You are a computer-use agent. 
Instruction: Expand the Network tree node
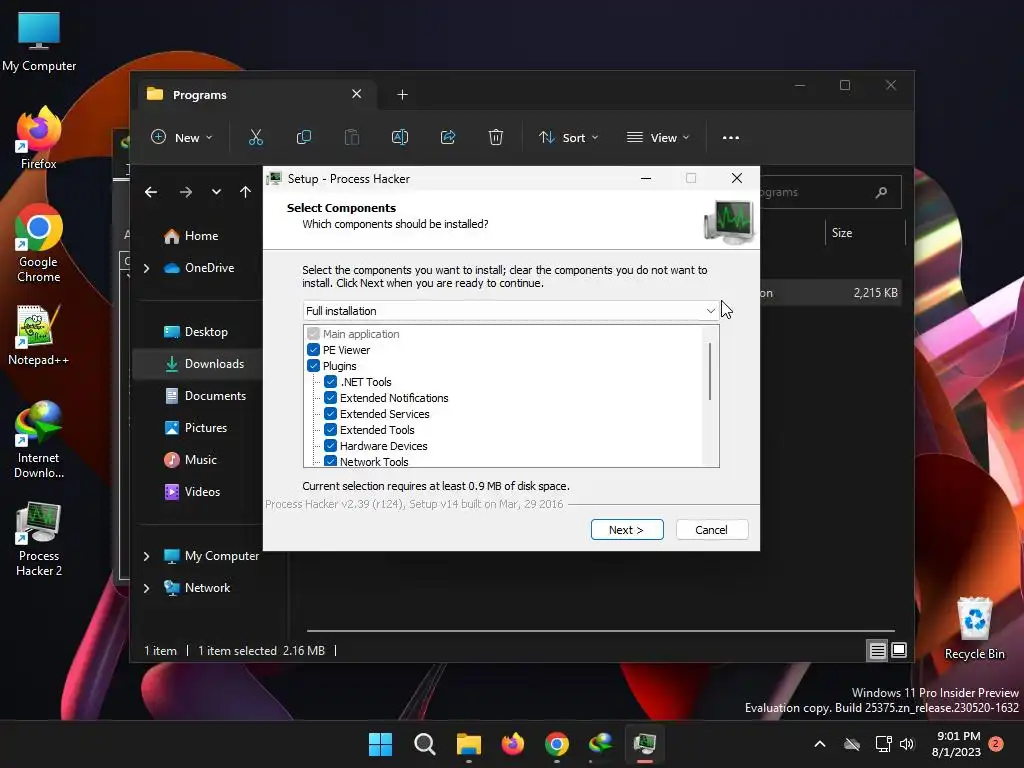[147, 588]
